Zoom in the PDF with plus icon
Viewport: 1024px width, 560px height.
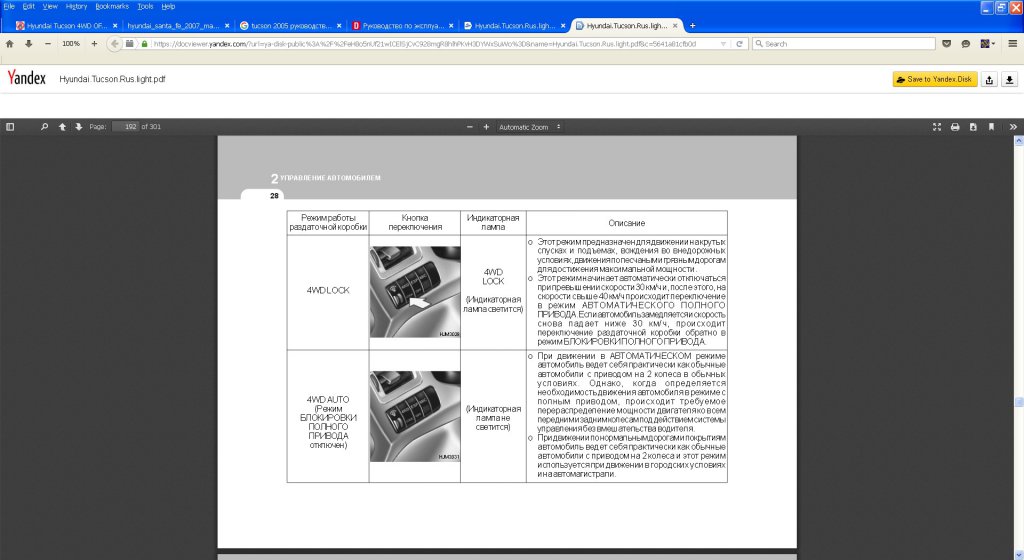point(486,127)
